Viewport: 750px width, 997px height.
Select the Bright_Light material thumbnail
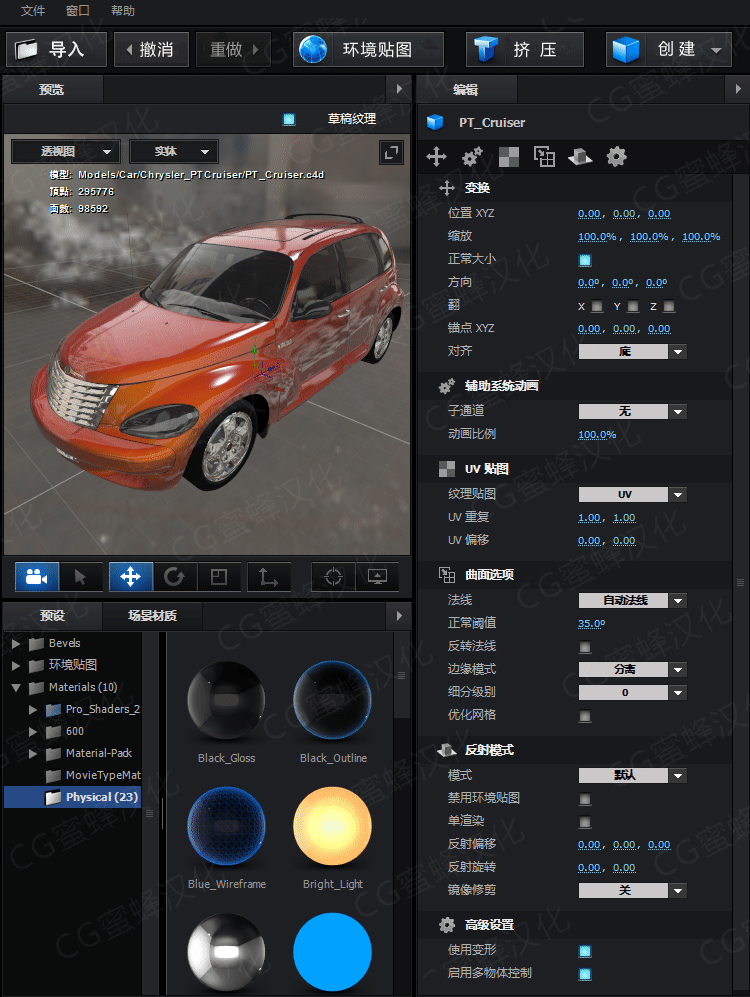pos(332,826)
